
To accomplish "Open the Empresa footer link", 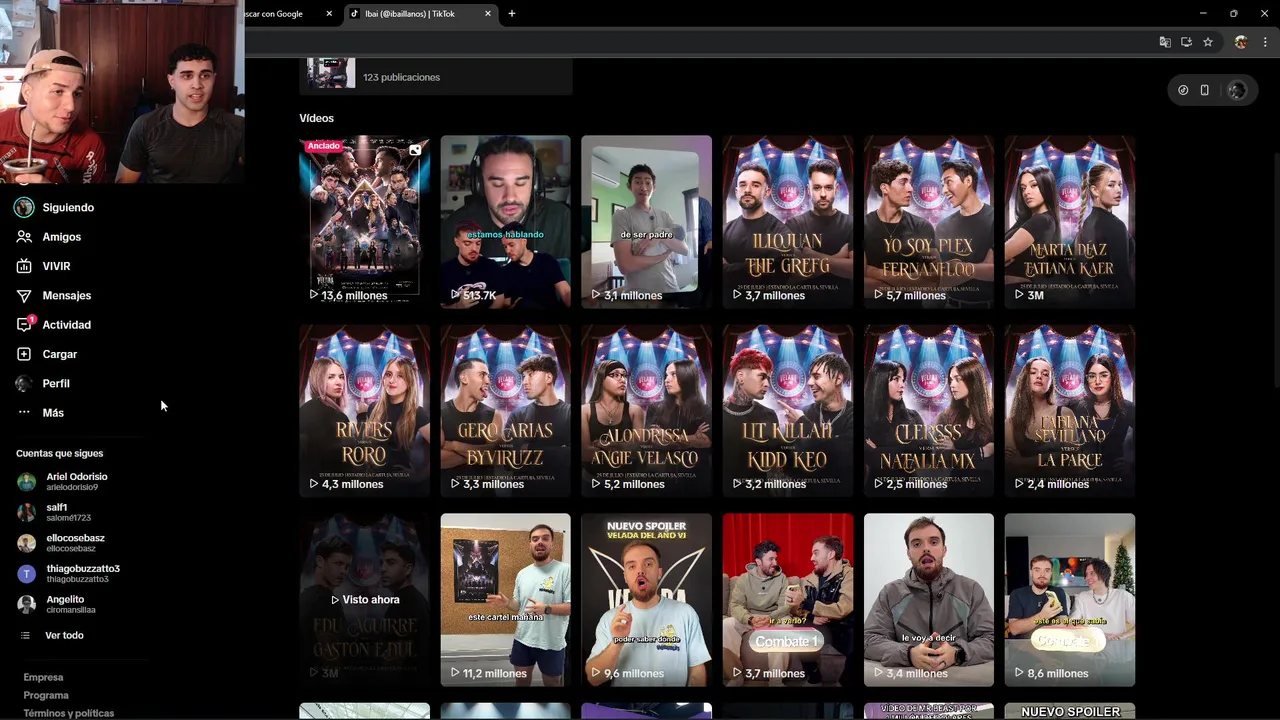I will coord(43,678).
